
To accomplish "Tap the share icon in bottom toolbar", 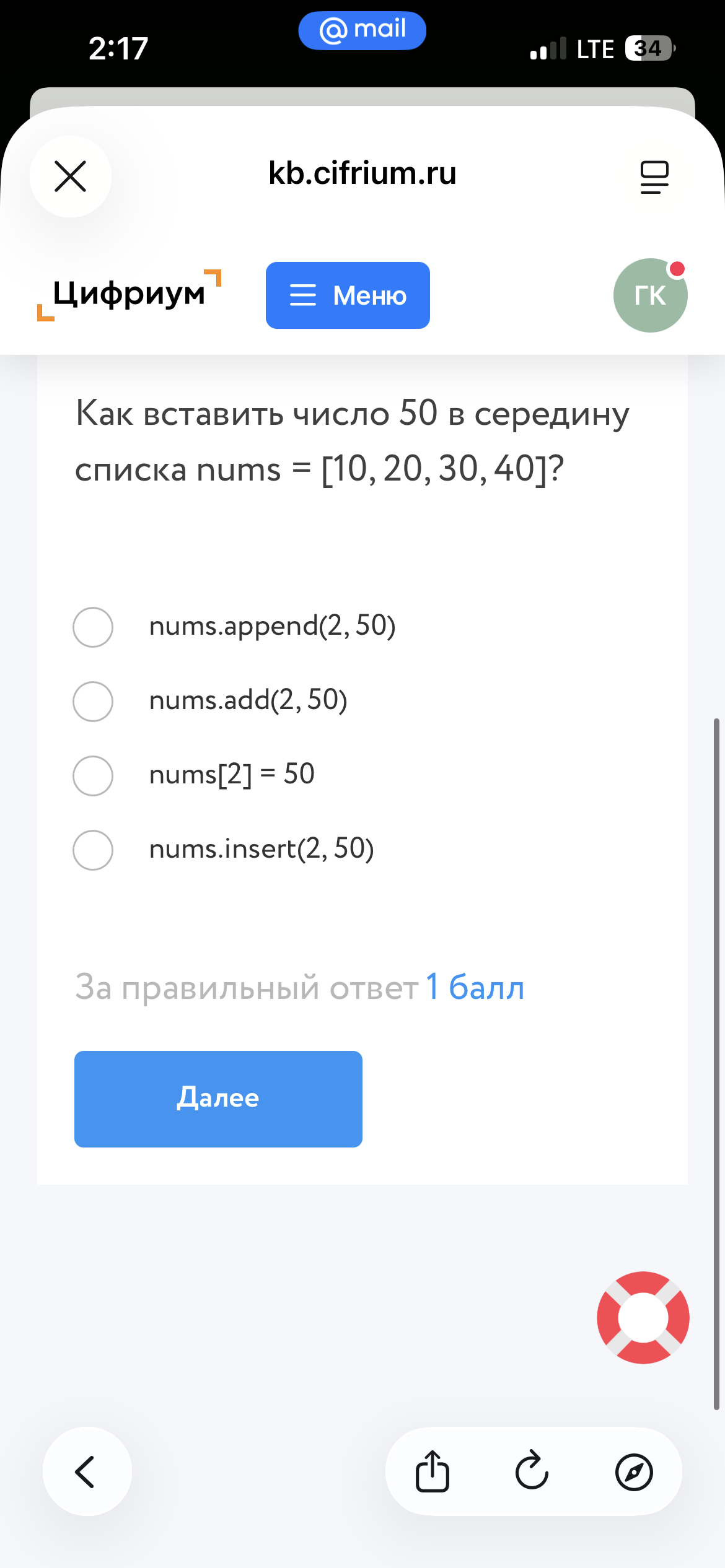I will (432, 1471).
